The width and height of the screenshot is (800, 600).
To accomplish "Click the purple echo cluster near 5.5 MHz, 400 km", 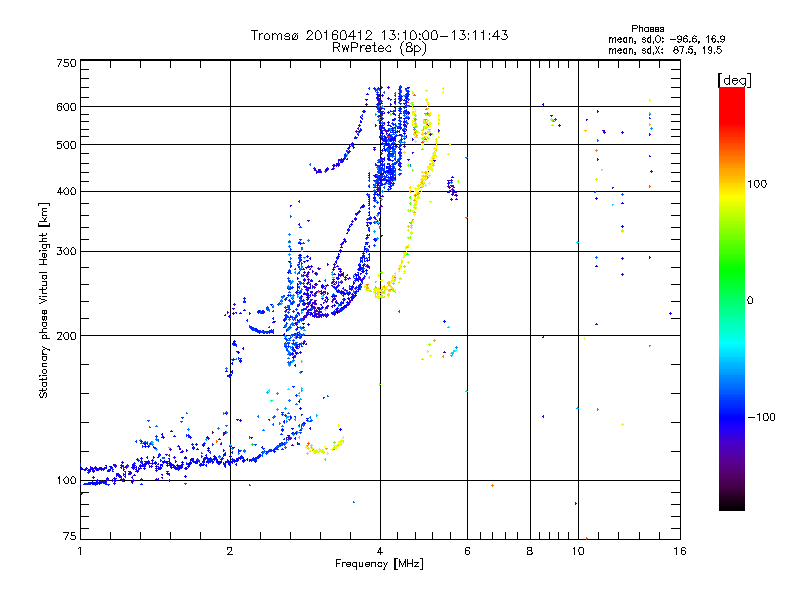I will click(453, 189).
